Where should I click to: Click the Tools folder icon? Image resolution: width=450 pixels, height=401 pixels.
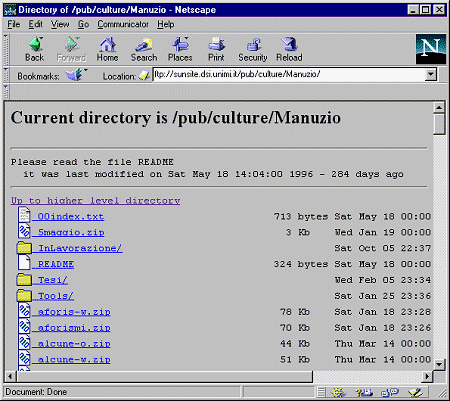click(24, 295)
